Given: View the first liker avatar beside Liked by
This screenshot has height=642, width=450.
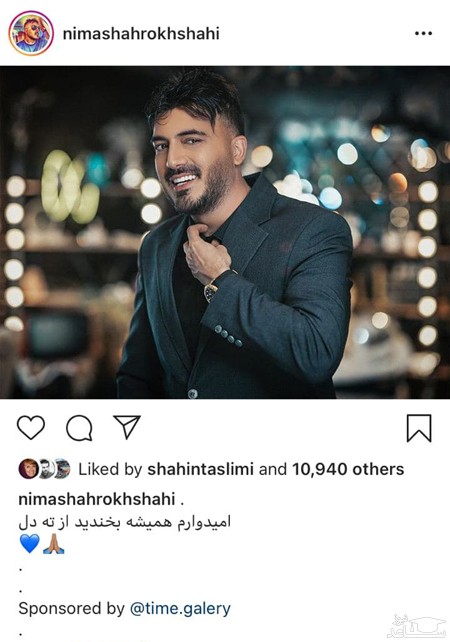Looking at the screenshot, I should pyautogui.click(x=28, y=469).
